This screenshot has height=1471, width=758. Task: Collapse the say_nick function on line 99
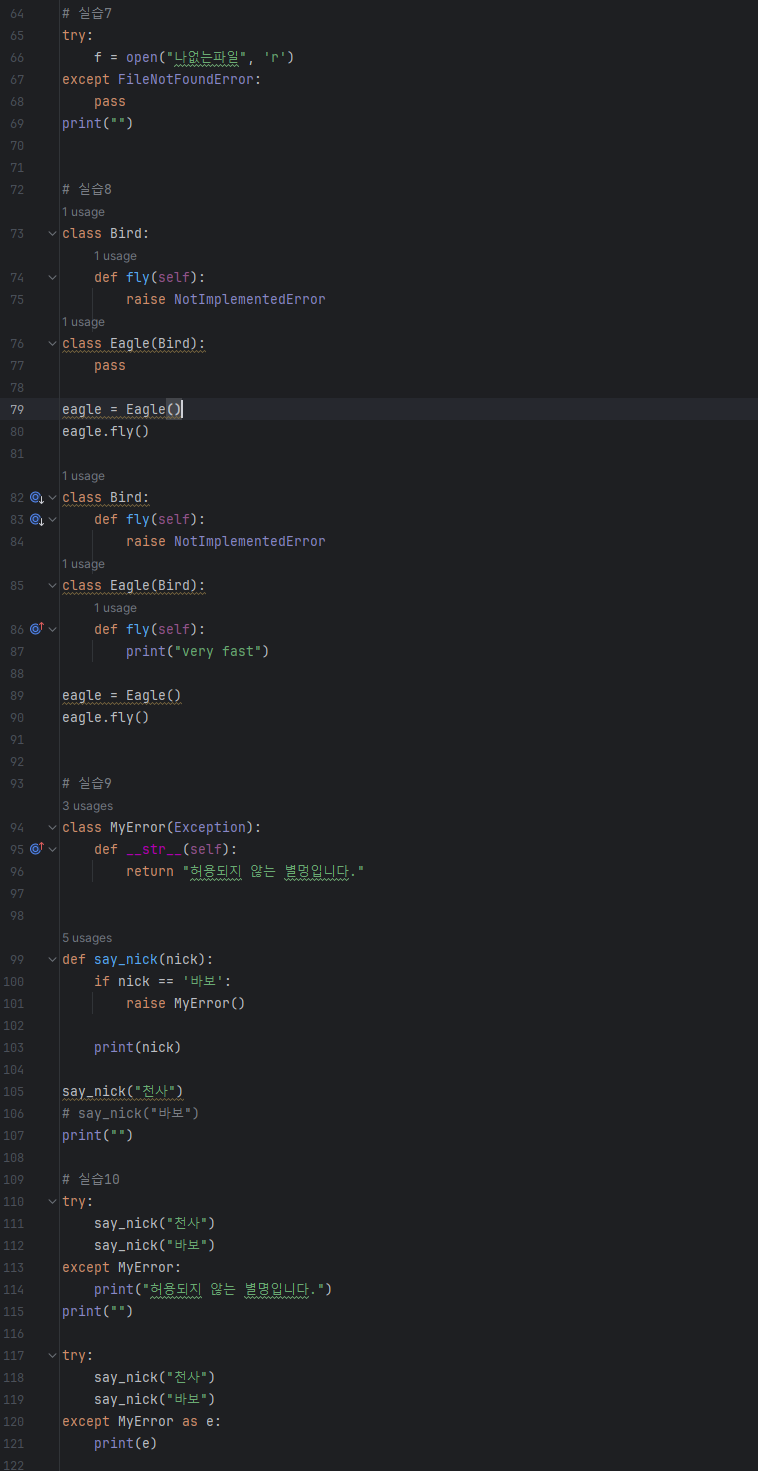pos(52,959)
